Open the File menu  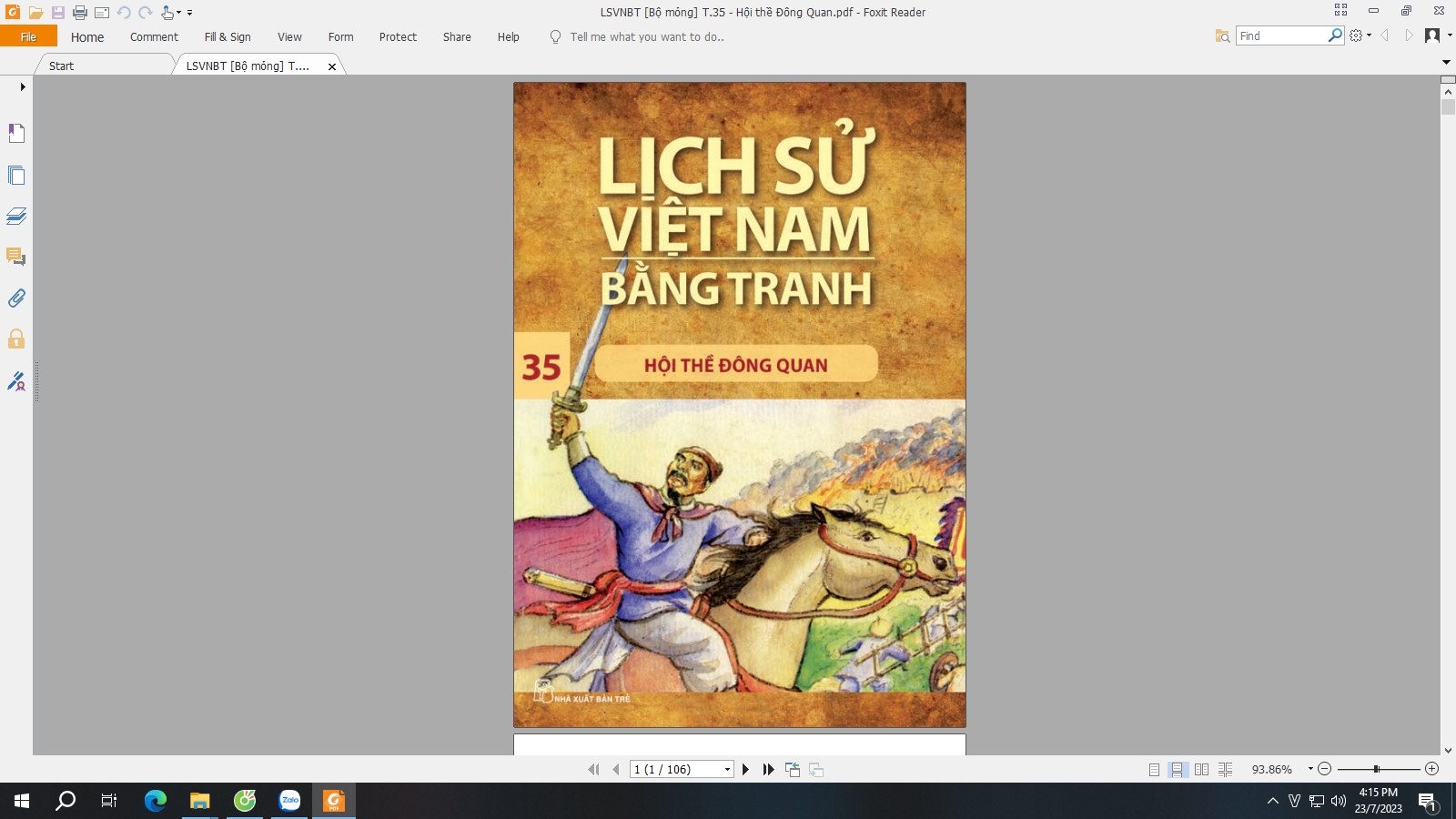(28, 36)
